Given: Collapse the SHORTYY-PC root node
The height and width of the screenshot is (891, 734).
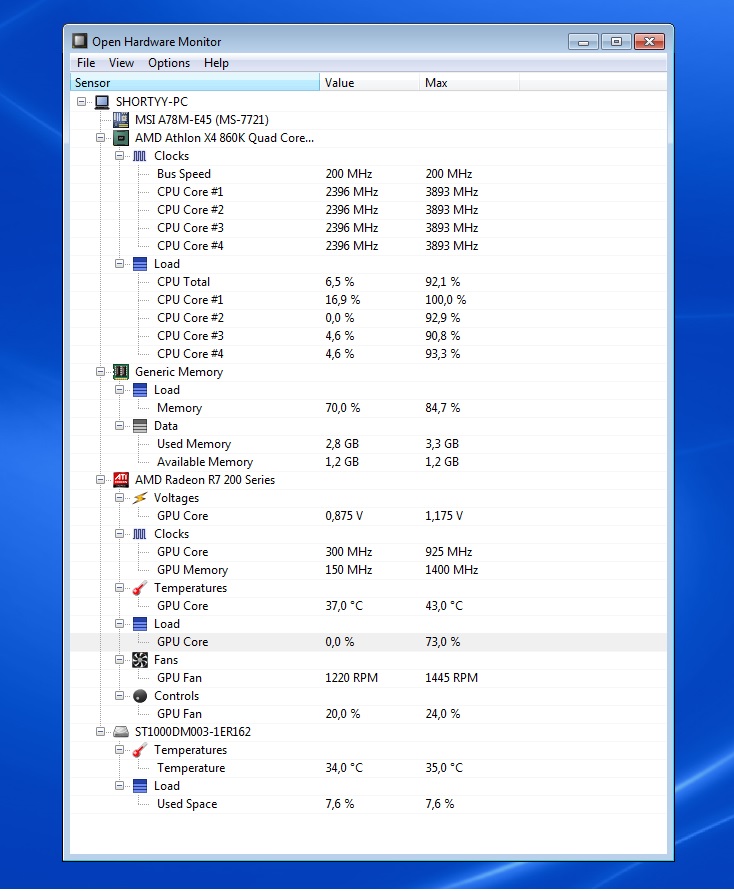Looking at the screenshot, I should tap(81, 102).
